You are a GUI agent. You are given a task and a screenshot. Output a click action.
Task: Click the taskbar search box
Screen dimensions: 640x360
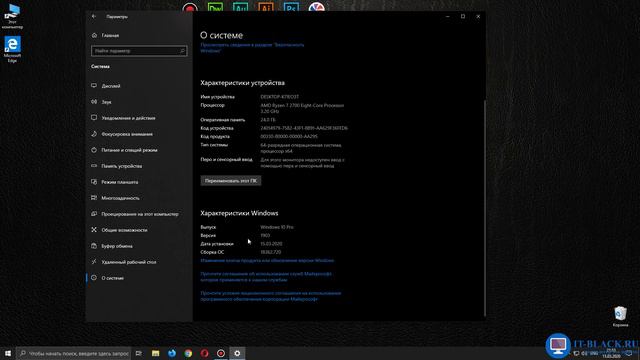[74, 353]
